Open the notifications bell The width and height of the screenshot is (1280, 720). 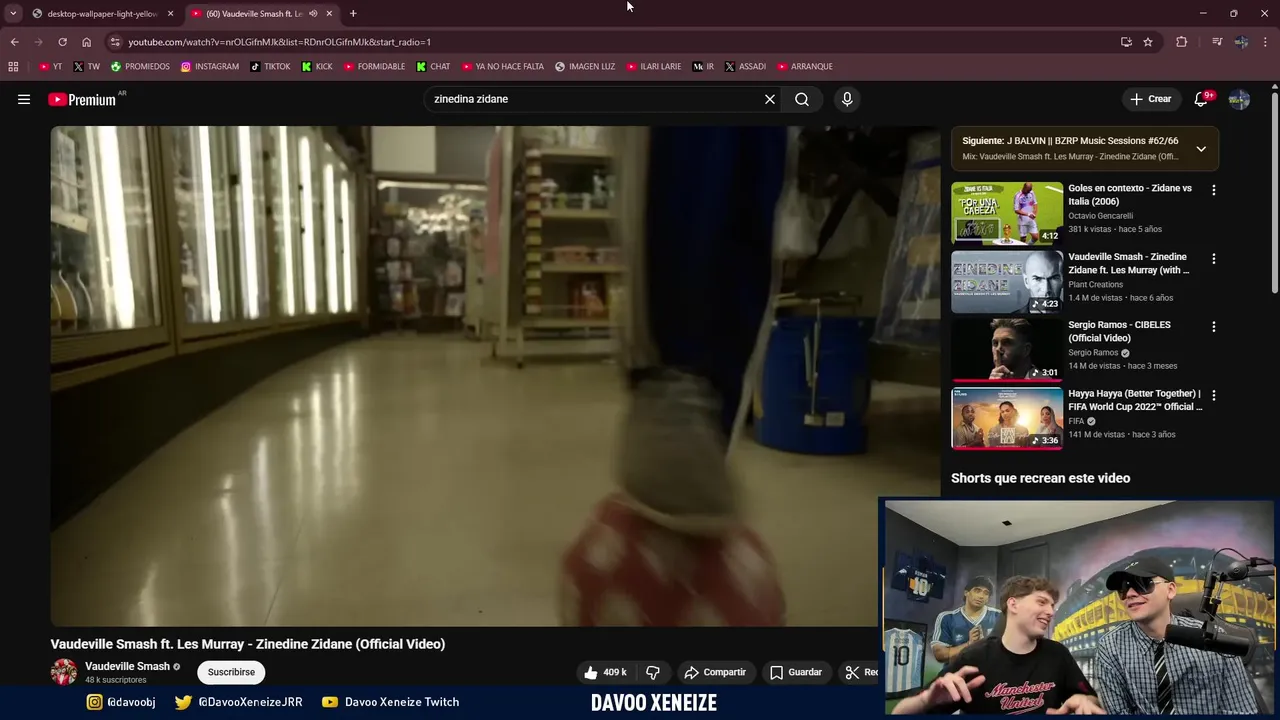[1202, 99]
